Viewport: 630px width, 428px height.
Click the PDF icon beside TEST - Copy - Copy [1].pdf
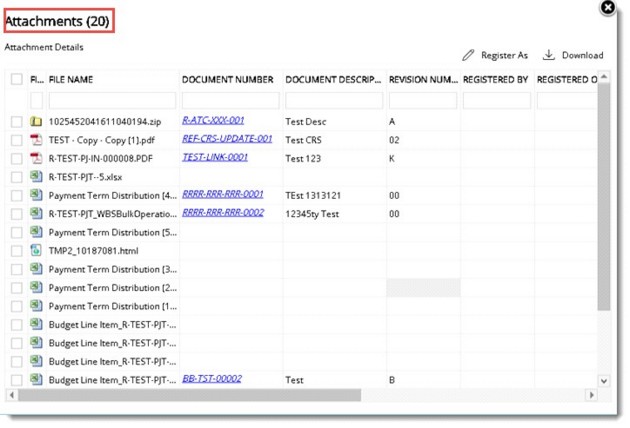(x=36, y=139)
